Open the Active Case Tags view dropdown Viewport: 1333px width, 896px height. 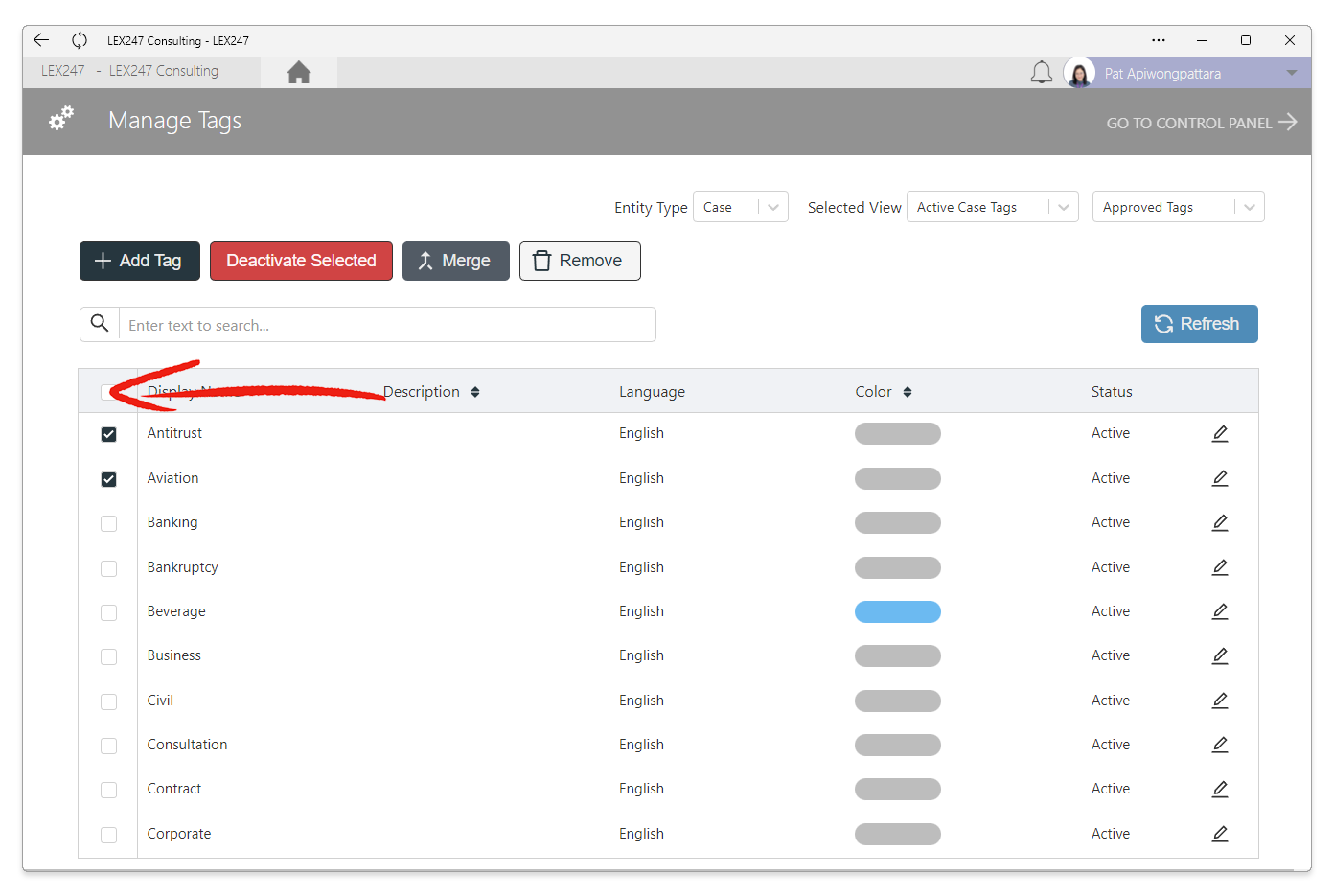[993, 207]
